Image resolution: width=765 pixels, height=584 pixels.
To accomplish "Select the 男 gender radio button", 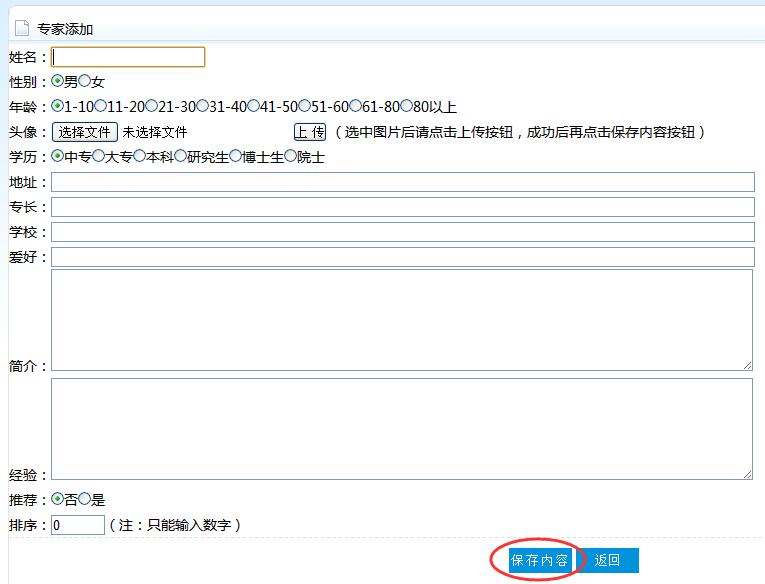I will [58, 81].
